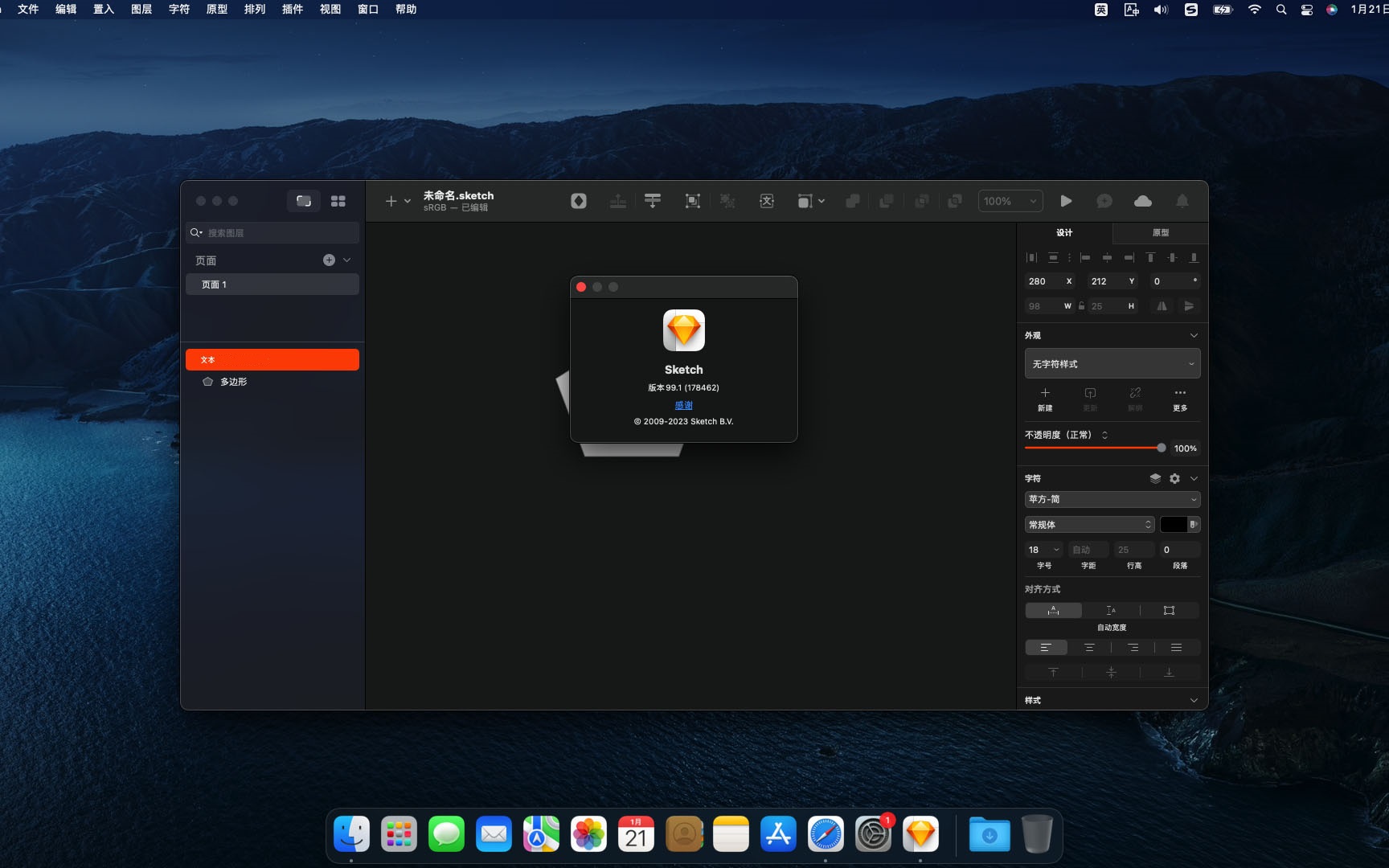Click the flip horizontal icon
The width and height of the screenshot is (1389, 868).
[x=1162, y=306]
